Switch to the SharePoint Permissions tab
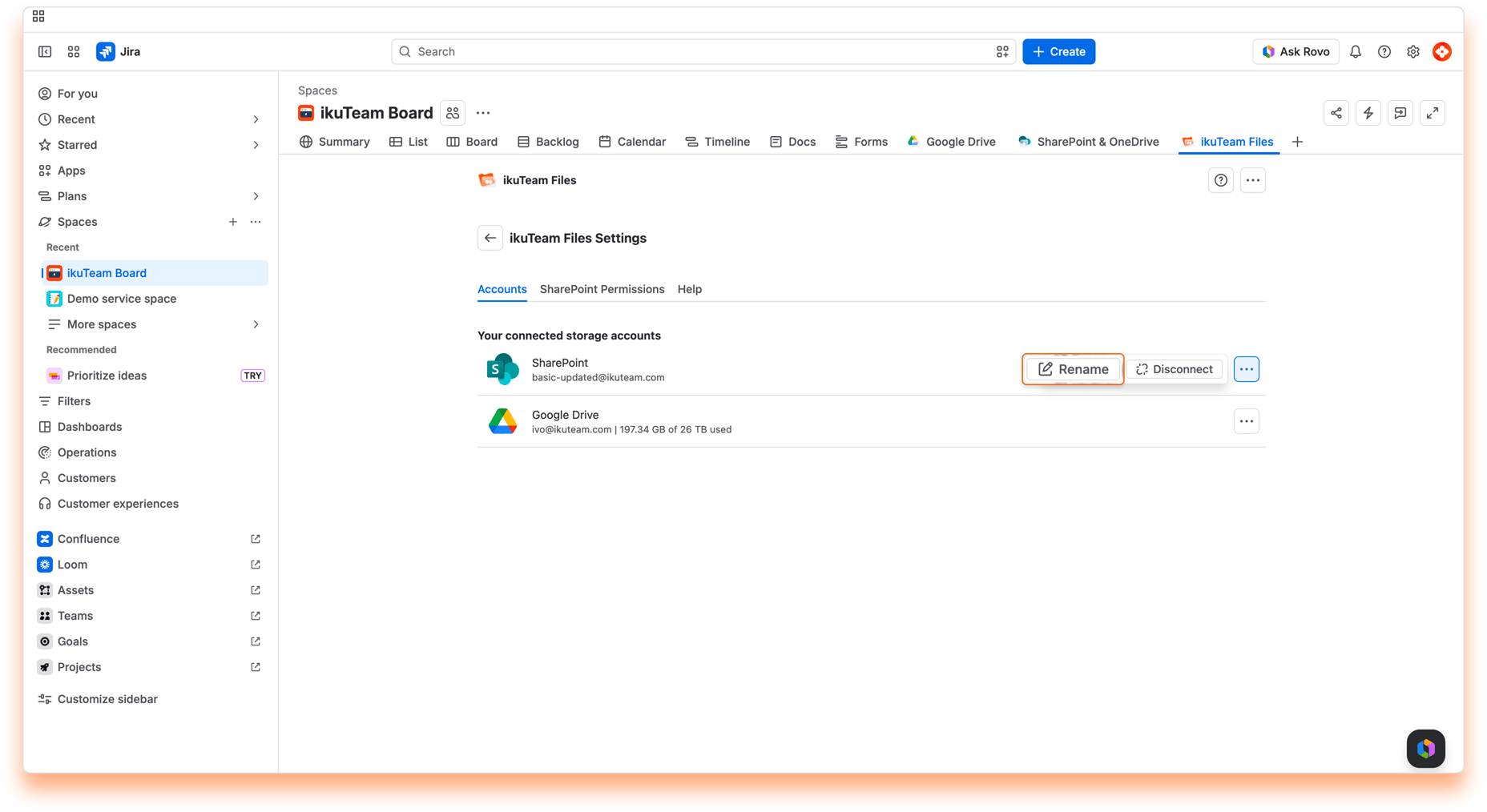The height and width of the screenshot is (812, 1487). point(602,289)
